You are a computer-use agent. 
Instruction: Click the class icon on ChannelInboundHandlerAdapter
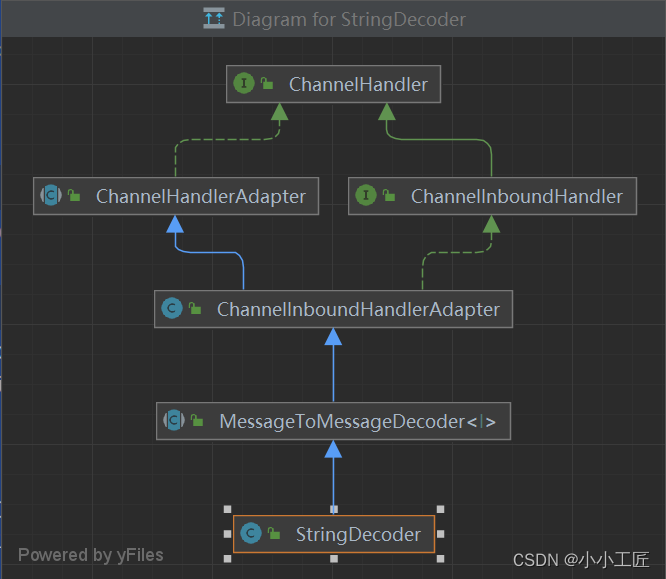[172, 309]
